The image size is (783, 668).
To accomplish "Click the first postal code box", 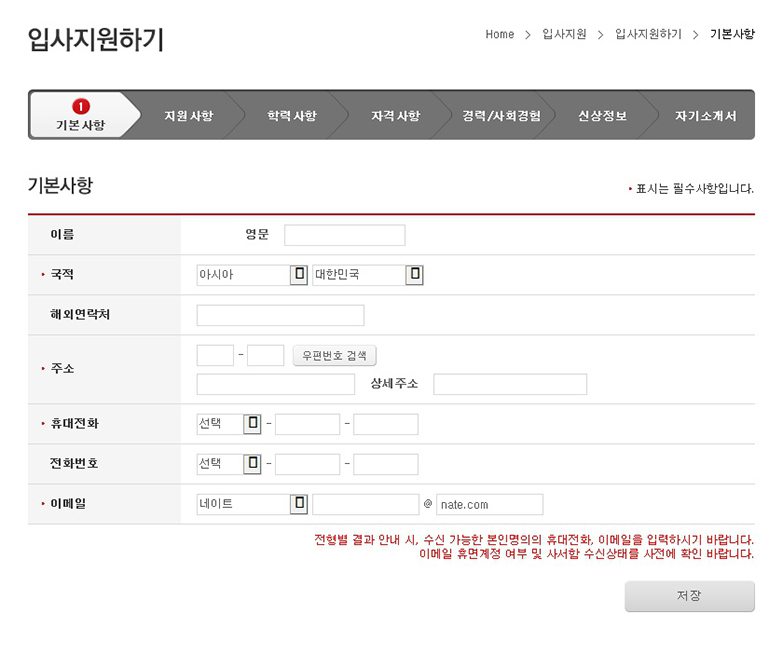I will pos(215,355).
